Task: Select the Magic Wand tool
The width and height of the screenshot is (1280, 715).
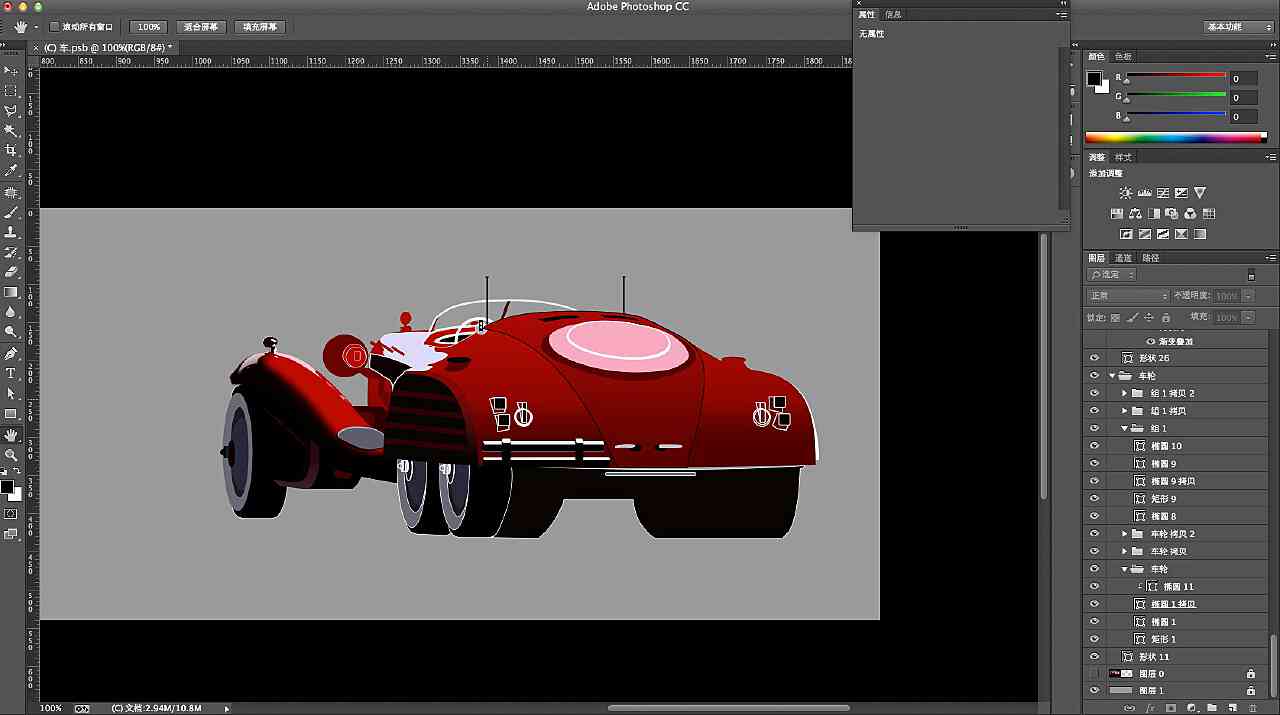Action: click(x=11, y=131)
